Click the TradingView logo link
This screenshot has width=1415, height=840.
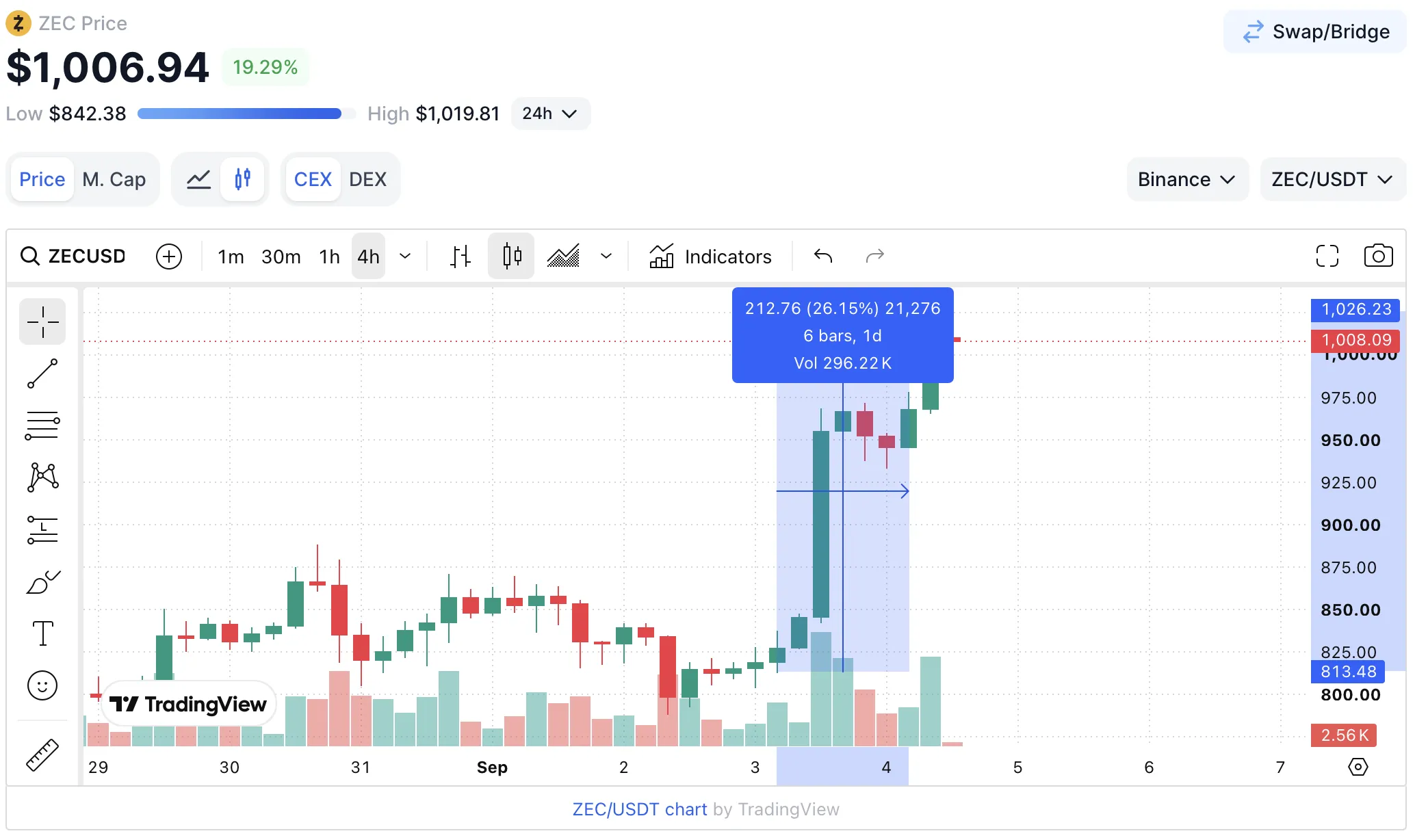[188, 704]
